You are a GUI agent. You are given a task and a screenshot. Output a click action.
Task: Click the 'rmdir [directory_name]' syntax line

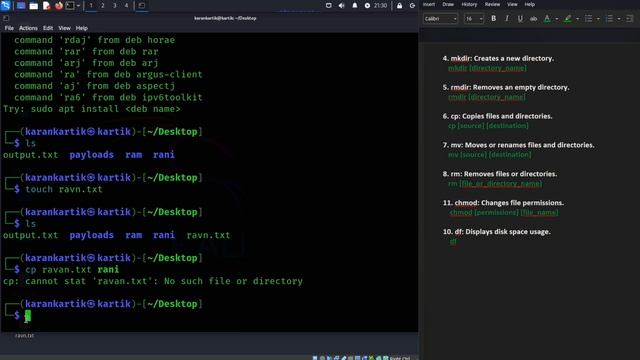[x=487, y=97]
